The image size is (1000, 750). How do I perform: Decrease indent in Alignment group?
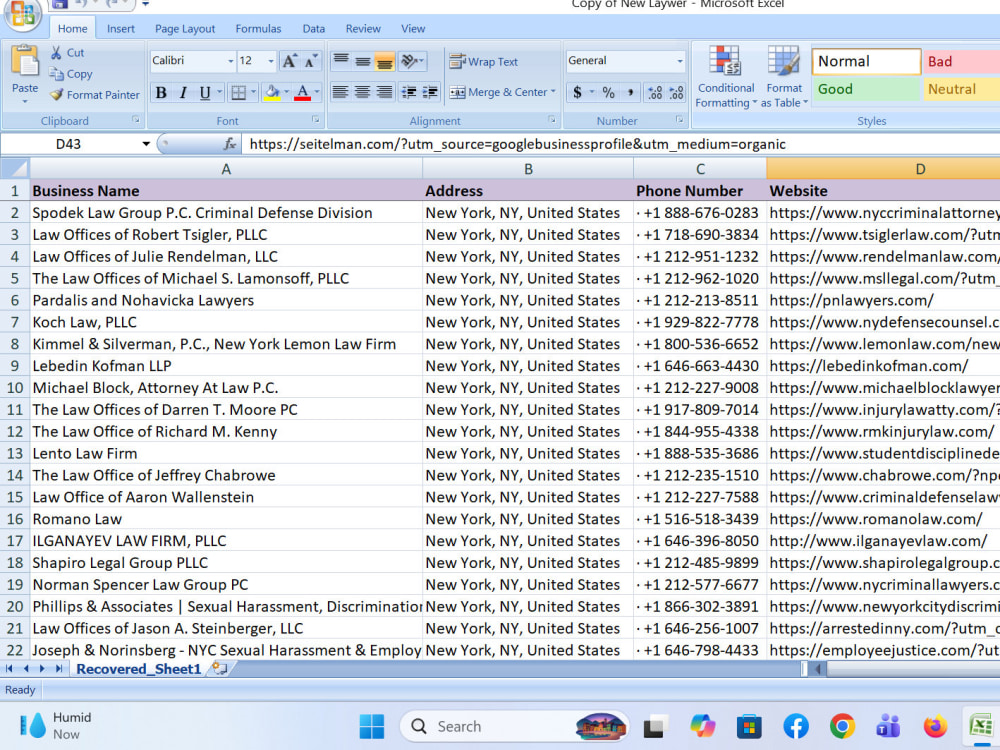tap(409, 92)
